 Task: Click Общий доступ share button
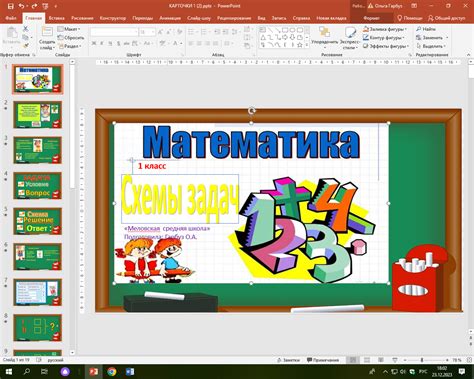click(447, 18)
